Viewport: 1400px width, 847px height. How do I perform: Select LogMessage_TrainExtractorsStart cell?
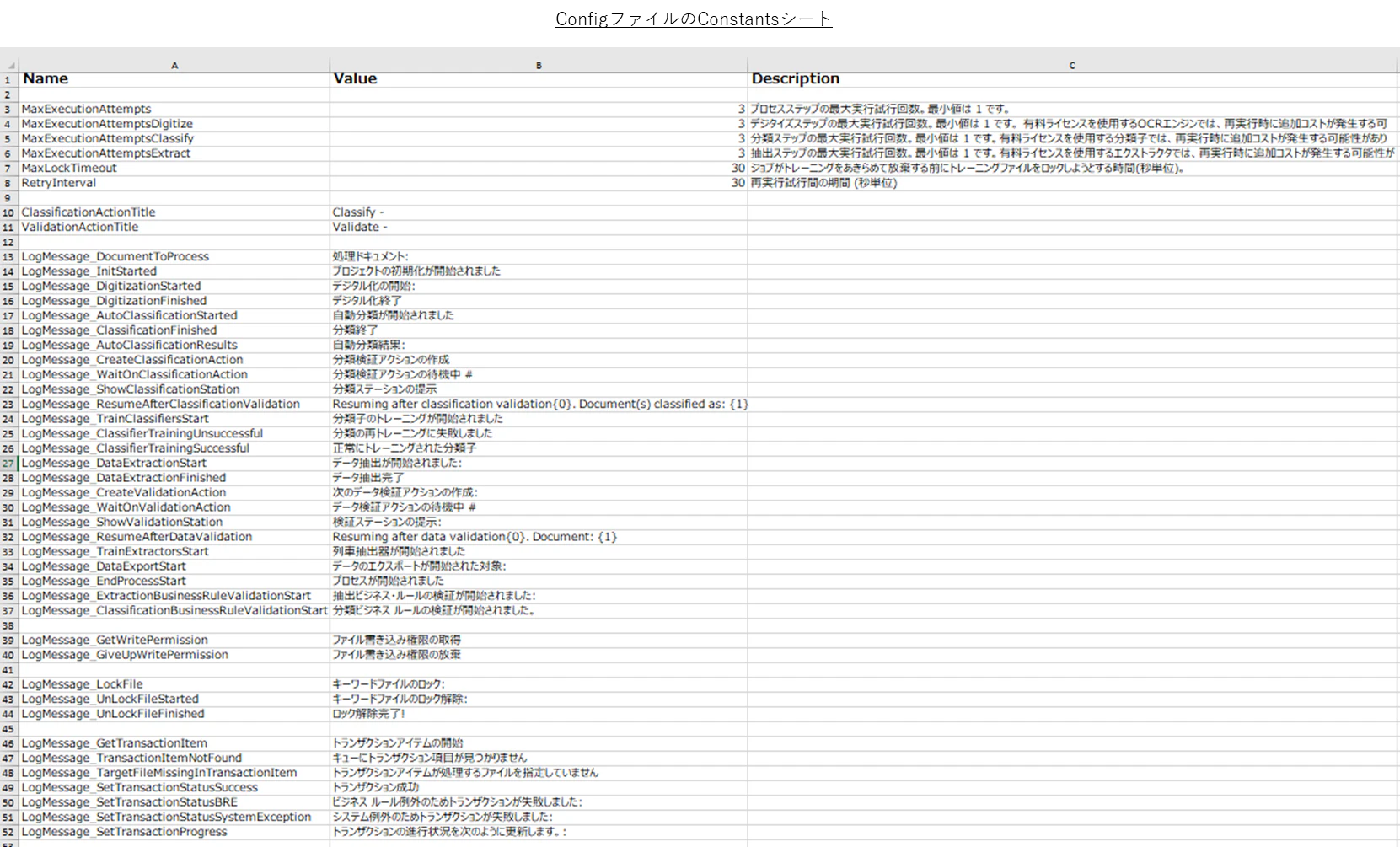pyautogui.click(x=174, y=552)
